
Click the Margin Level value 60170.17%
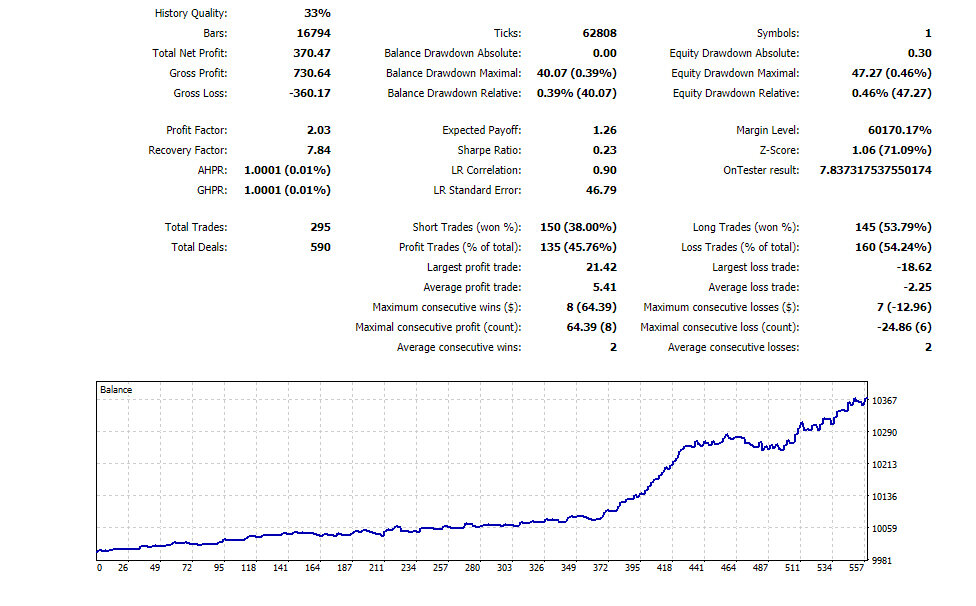899,130
